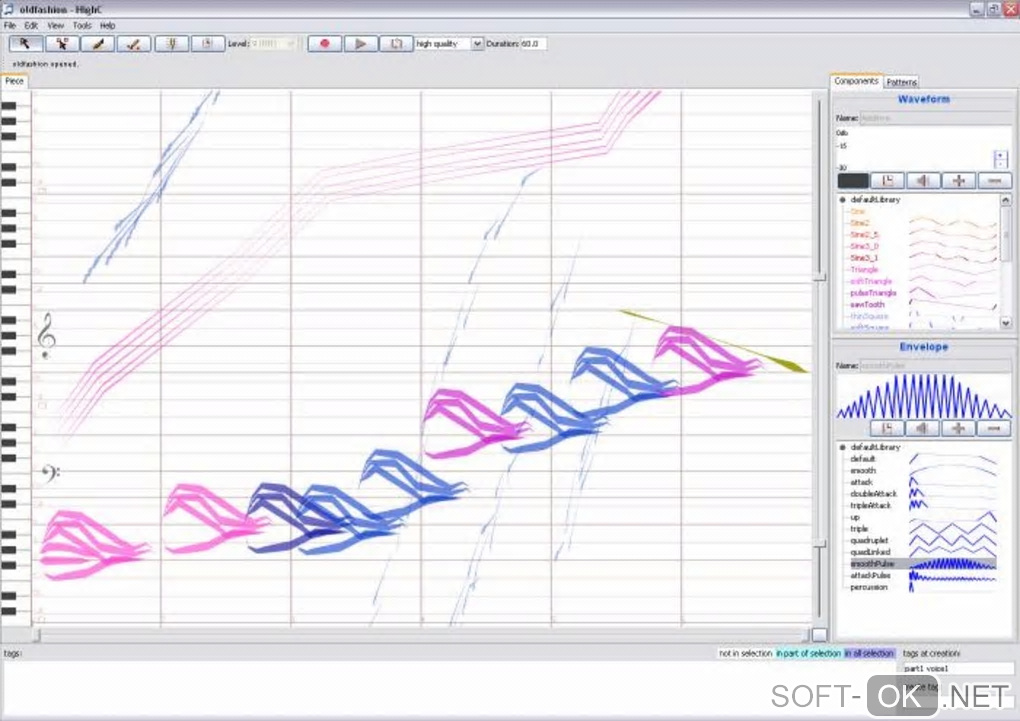Select the Piece tab
Viewport: 1020px width, 721px height.
(14, 81)
